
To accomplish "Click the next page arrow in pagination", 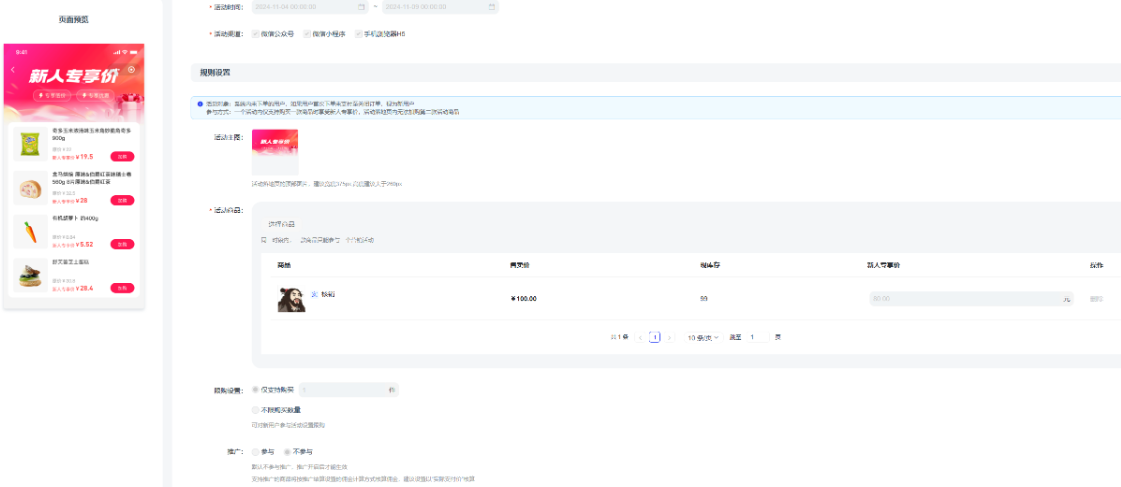I will [x=670, y=337].
